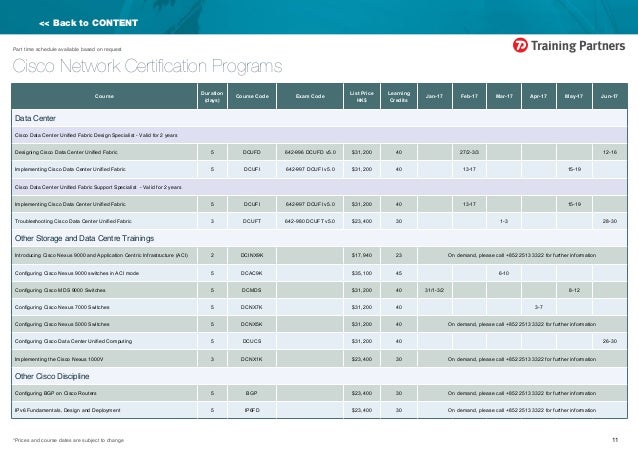This screenshot has height=452, width=638.
Task: Select exam code '642-980 DCUFT v5.0'
Action: (310, 221)
